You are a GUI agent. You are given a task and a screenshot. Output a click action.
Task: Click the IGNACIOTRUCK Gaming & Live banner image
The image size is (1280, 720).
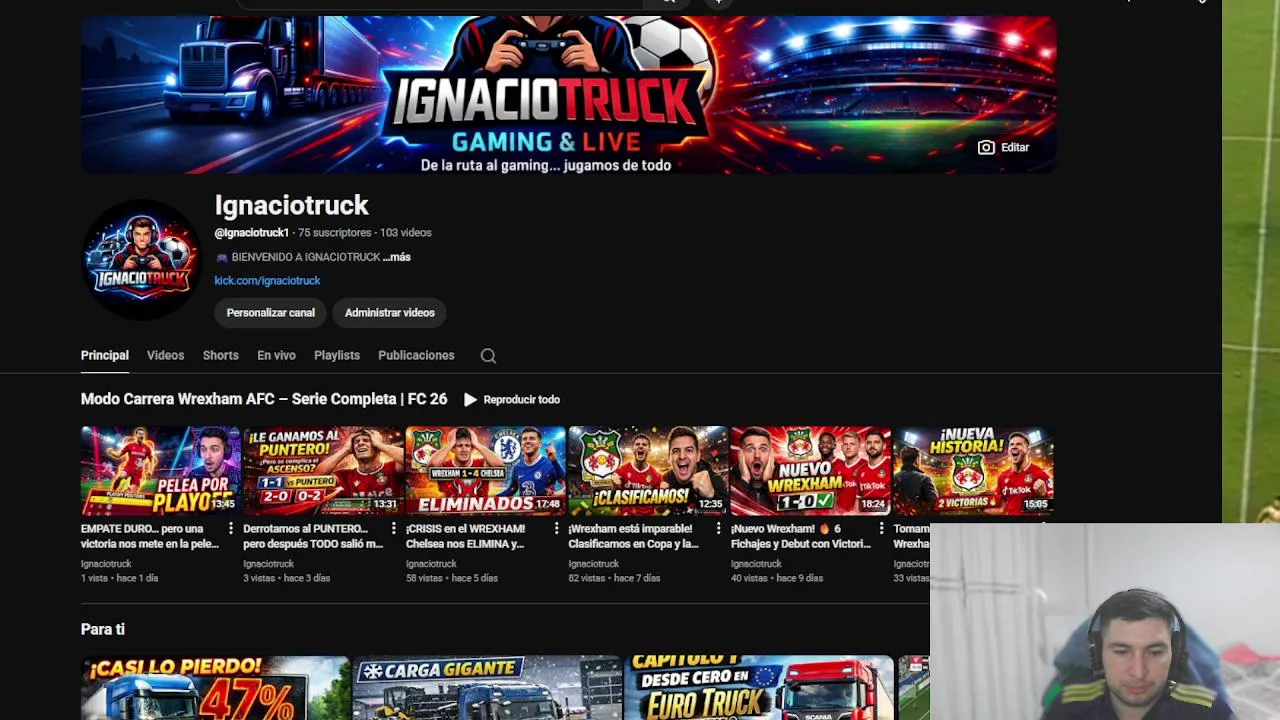point(568,95)
